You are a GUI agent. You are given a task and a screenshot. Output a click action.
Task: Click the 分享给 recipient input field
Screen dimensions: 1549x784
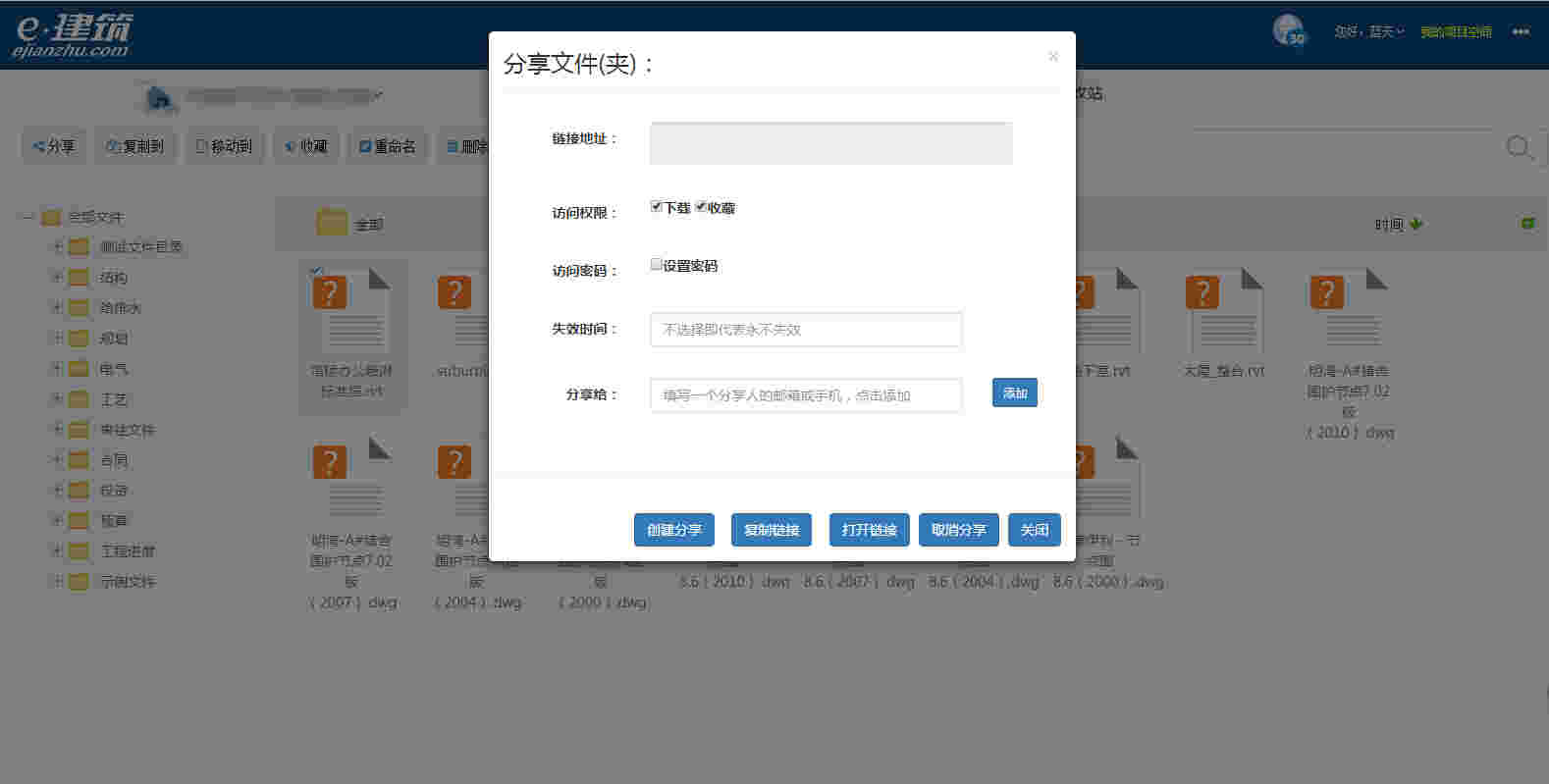pyautogui.click(x=806, y=395)
